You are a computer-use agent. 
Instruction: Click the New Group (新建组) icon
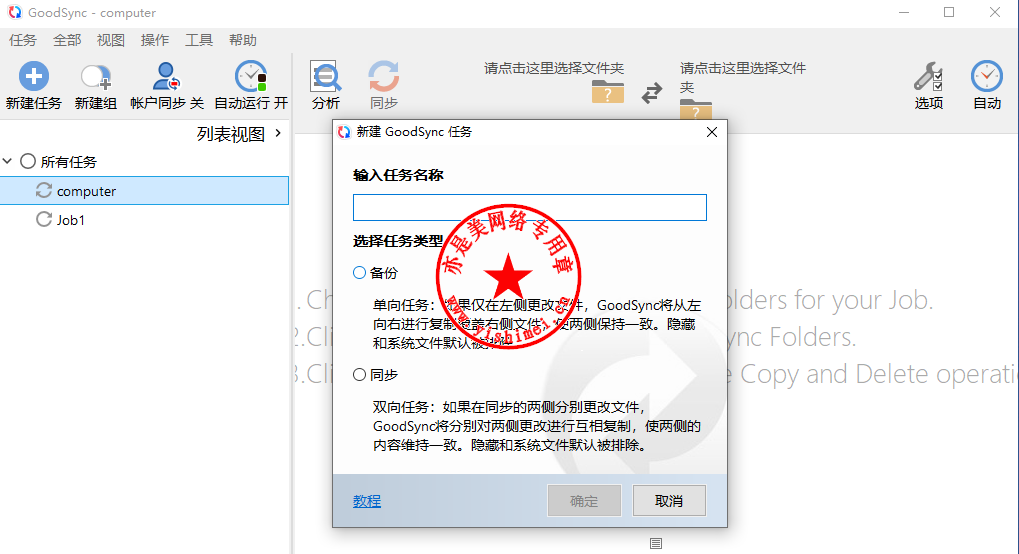[x=96, y=77]
